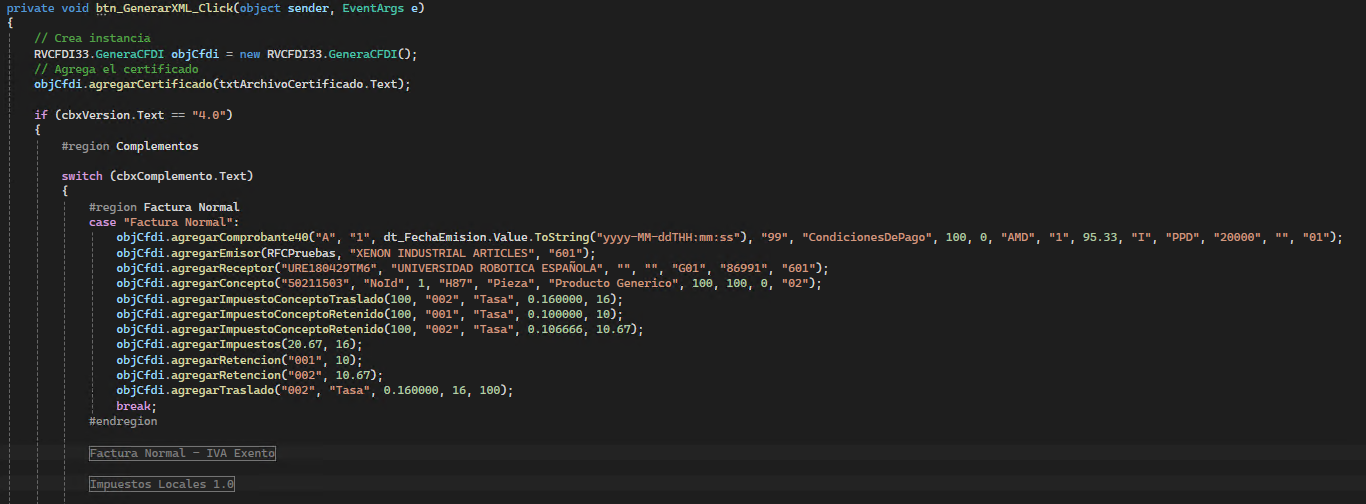Click cbxComplemento.Text in switch statement
1366x504 pixels.
tap(181, 176)
